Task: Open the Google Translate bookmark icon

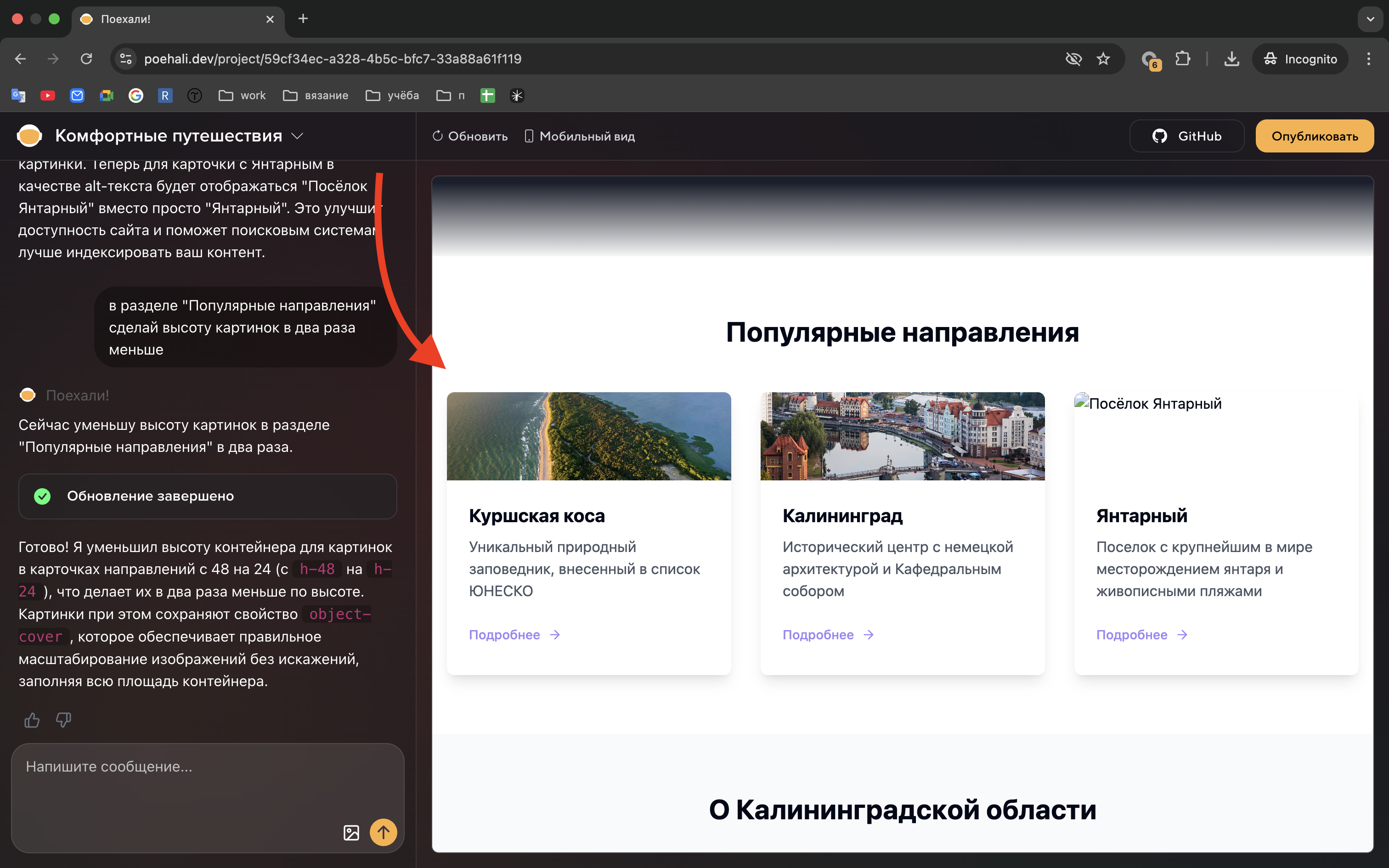Action: coord(18,96)
